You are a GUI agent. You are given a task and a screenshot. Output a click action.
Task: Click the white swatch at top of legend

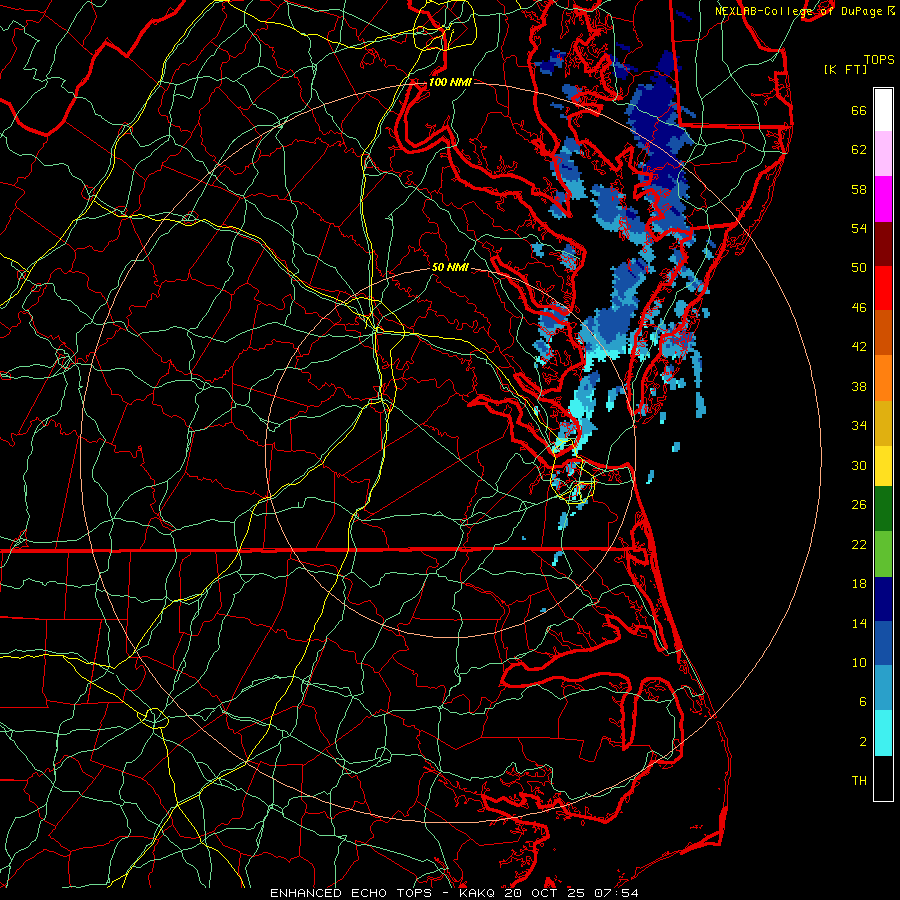pyautogui.click(x=883, y=110)
